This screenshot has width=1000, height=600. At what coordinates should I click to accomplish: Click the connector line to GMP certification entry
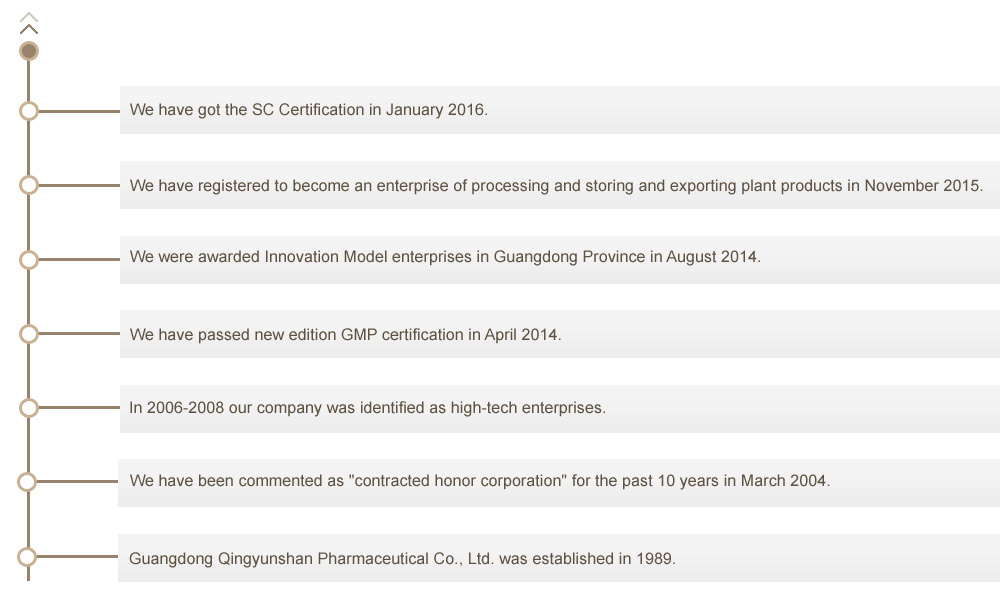pos(79,333)
